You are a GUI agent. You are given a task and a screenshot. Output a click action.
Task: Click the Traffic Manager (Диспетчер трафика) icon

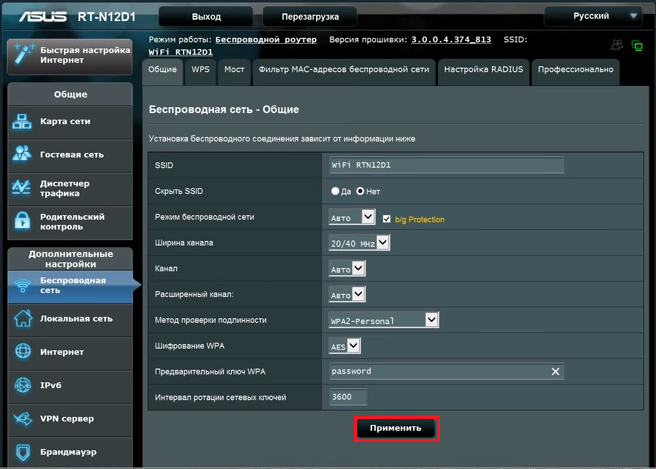tap(22, 189)
